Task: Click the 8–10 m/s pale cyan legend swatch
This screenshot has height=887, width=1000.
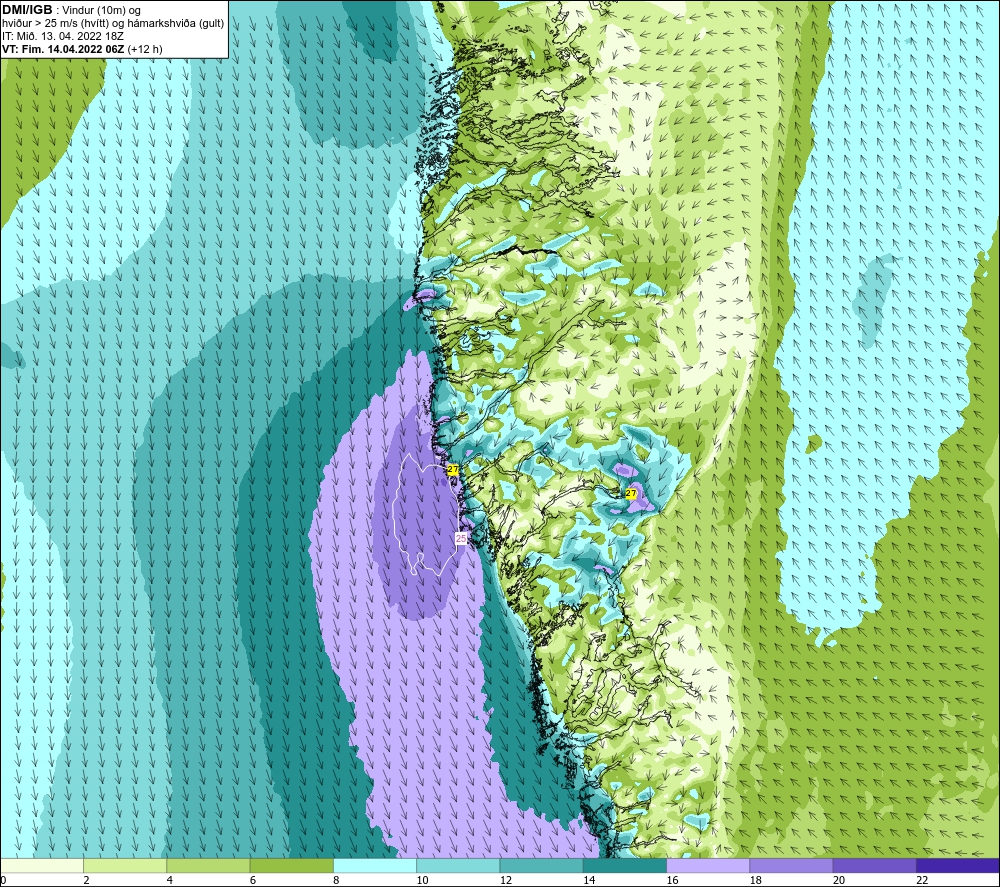Action: pos(375,865)
